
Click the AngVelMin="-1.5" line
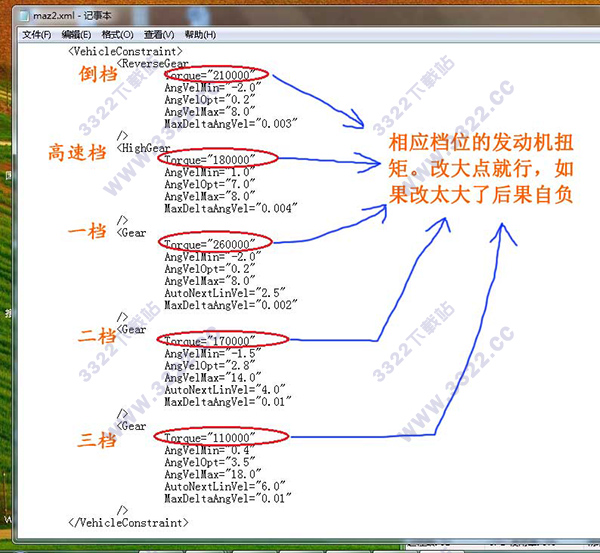(x=213, y=354)
